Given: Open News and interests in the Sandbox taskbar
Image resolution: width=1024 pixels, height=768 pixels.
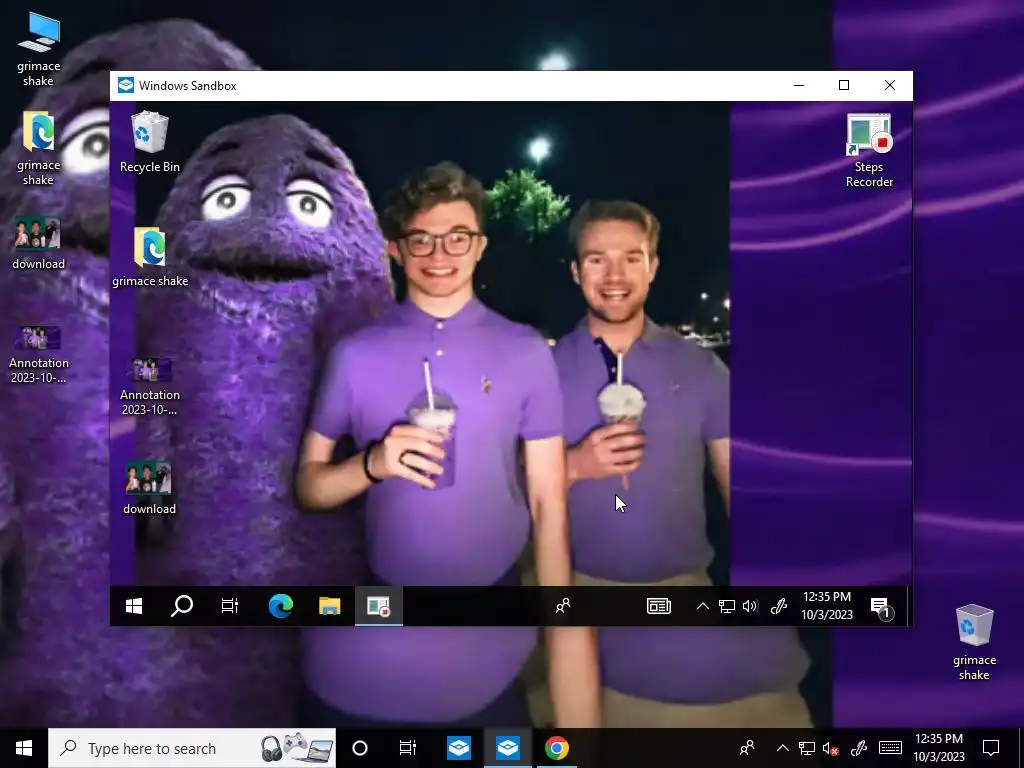Looking at the screenshot, I should pos(659,606).
